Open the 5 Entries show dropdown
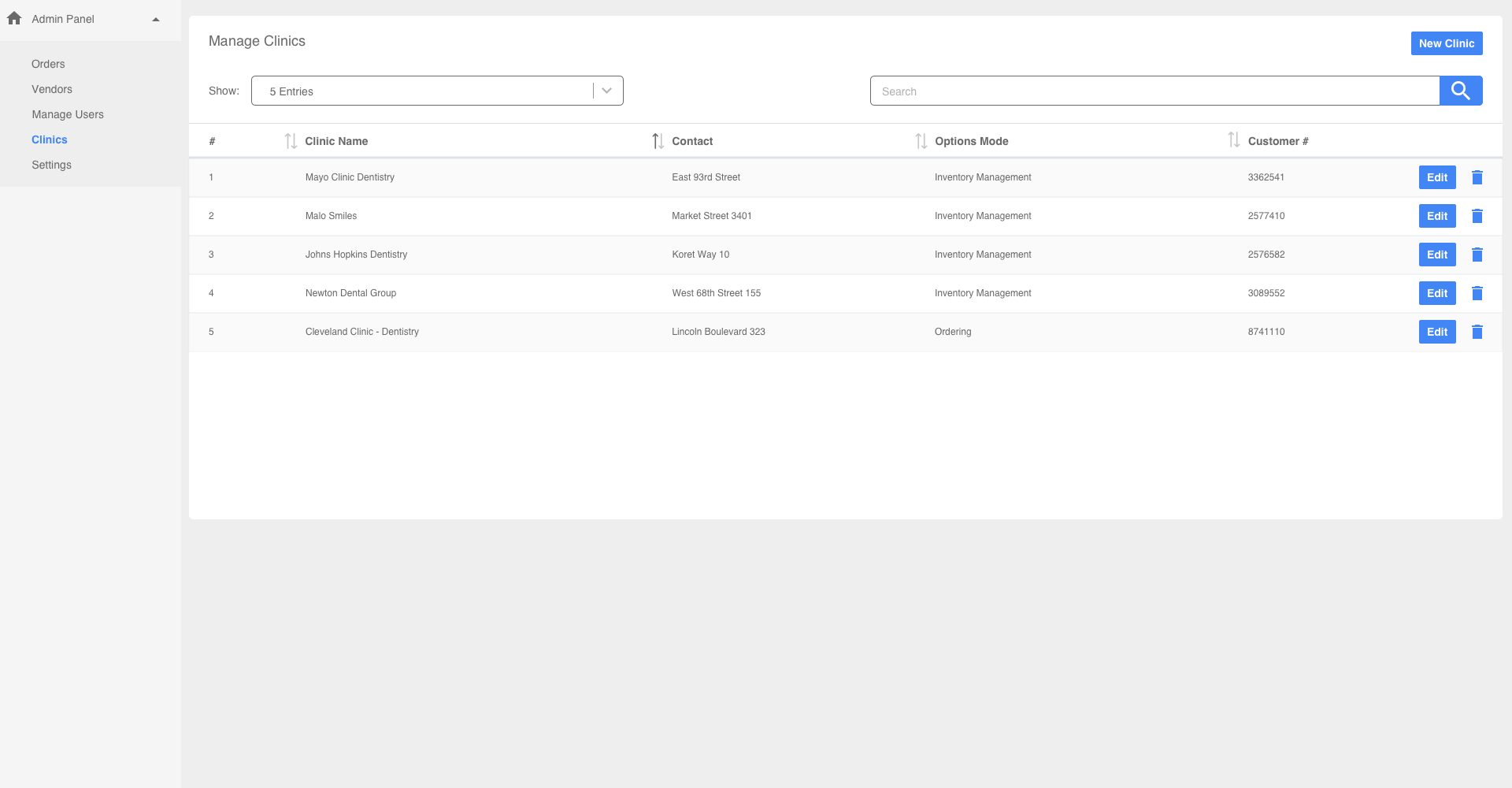Viewport: 1512px width, 788px height. (x=437, y=91)
